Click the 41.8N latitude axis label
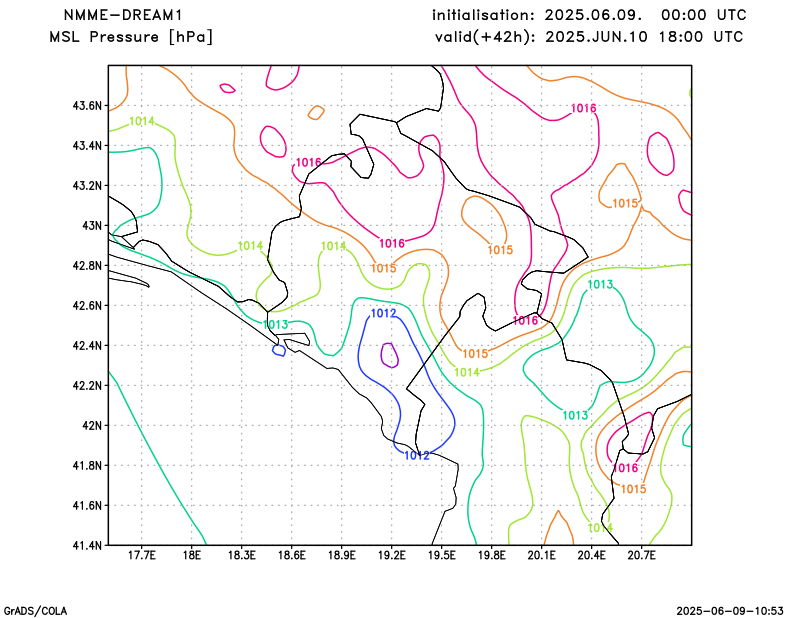The height and width of the screenshot is (618, 800). 87,466
